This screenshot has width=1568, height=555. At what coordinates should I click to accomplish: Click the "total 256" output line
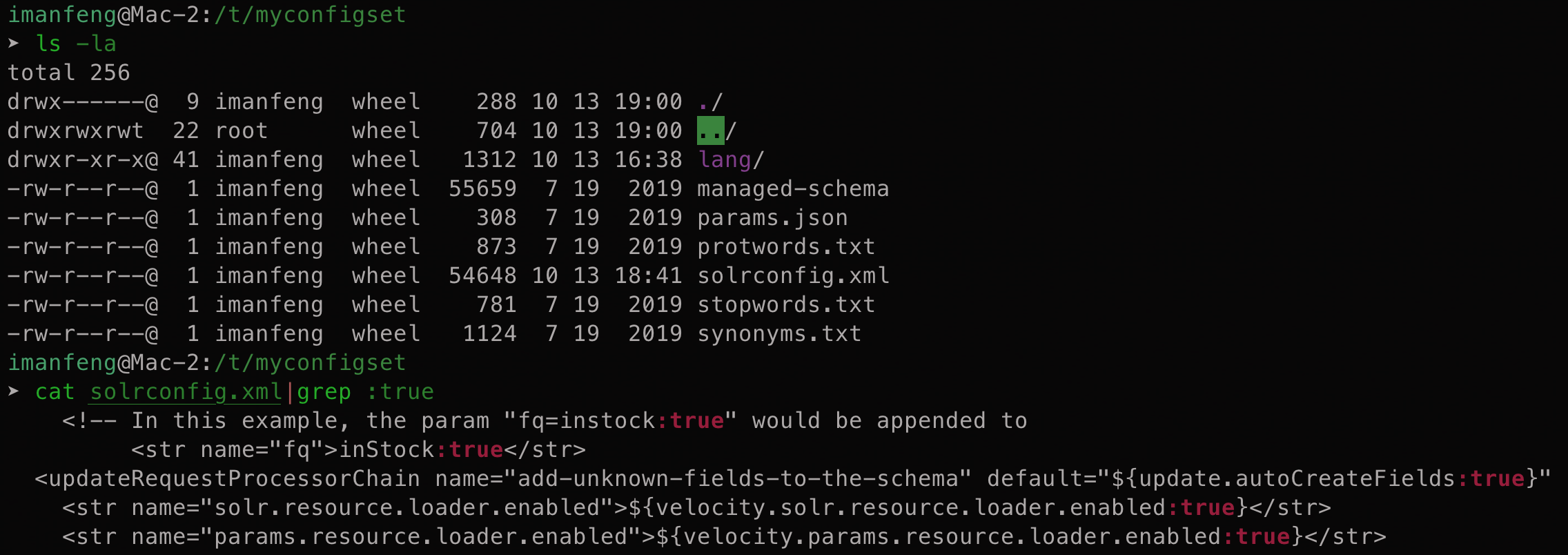pos(68,72)
